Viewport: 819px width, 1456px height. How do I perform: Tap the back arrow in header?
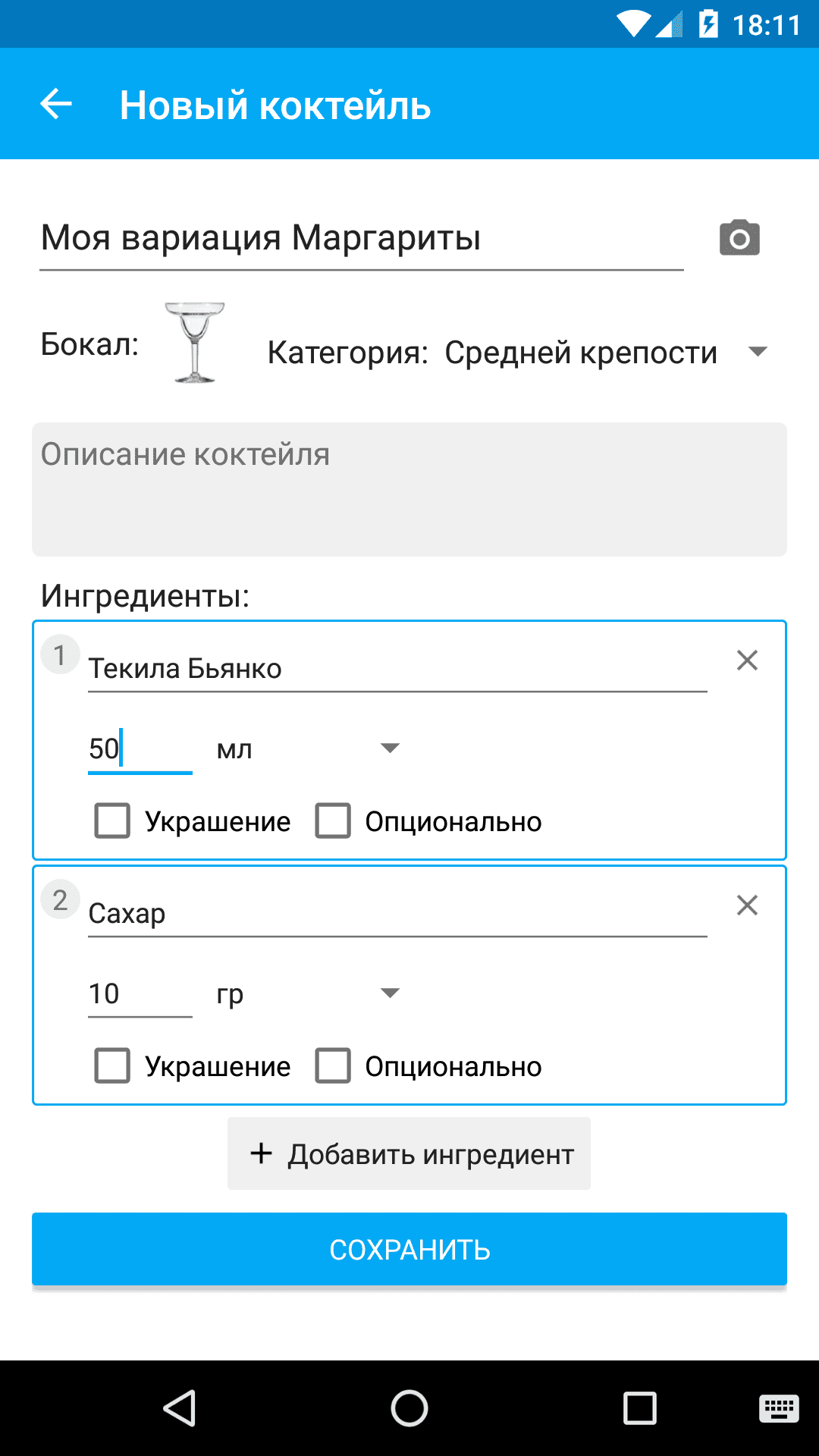56,105
